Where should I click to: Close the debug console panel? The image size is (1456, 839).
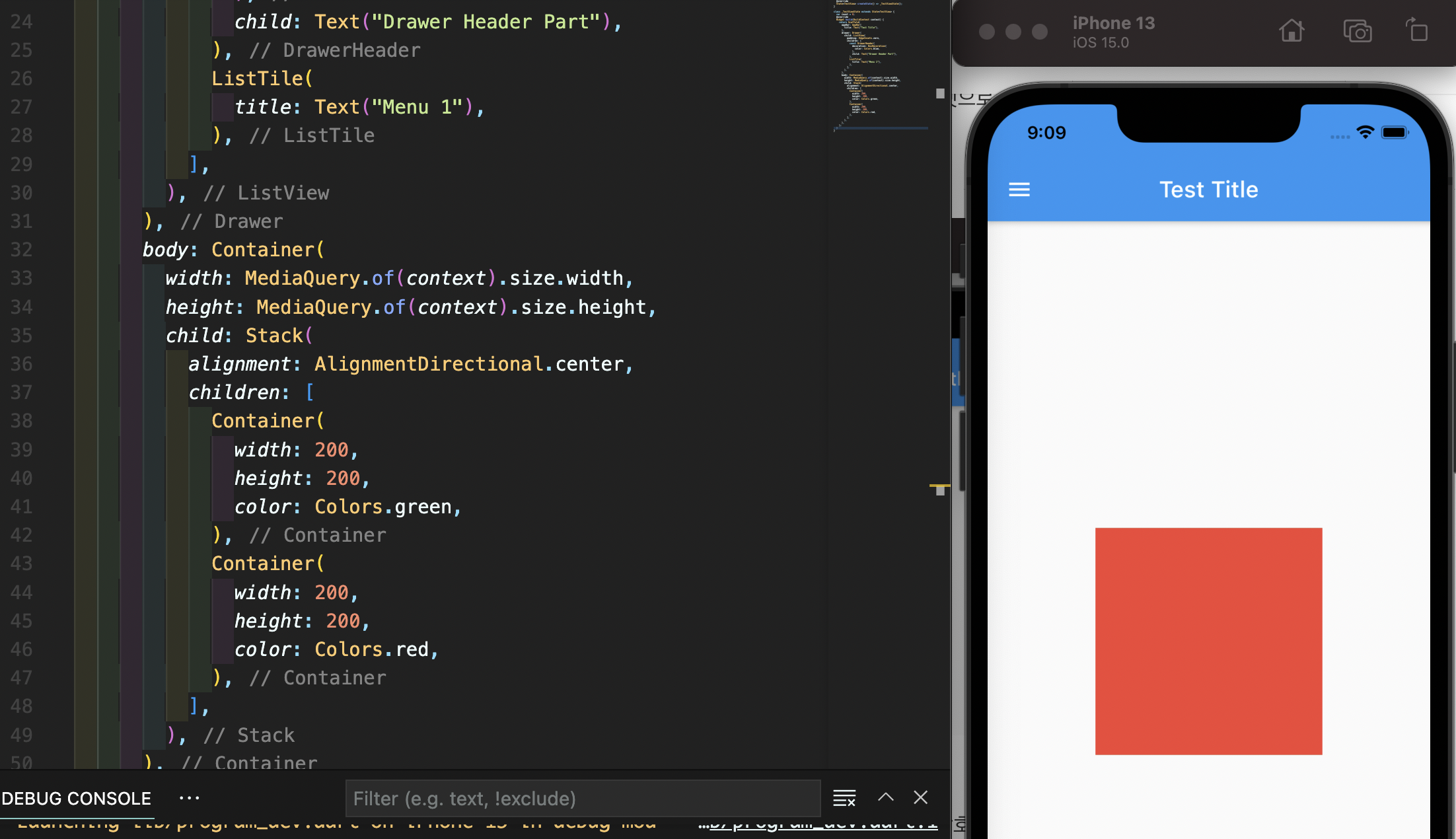tap(920, 797)
